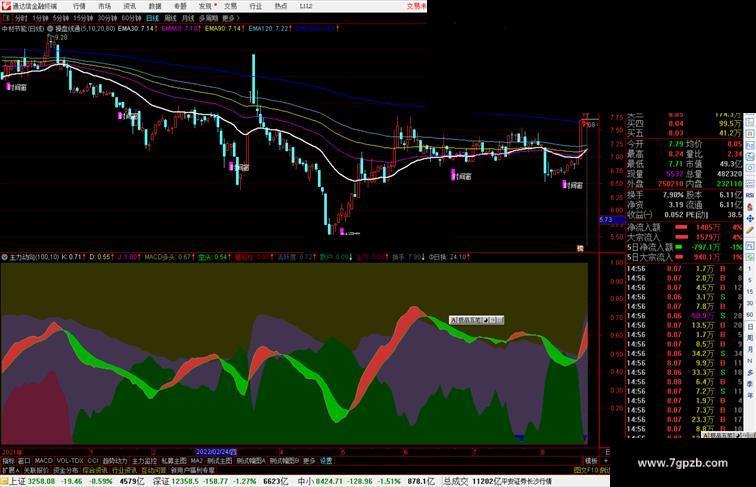Image resolution: width=756 pixels, height=487 pixels.
Task: Open the 资金分布 tab
Action: [66, 470]
